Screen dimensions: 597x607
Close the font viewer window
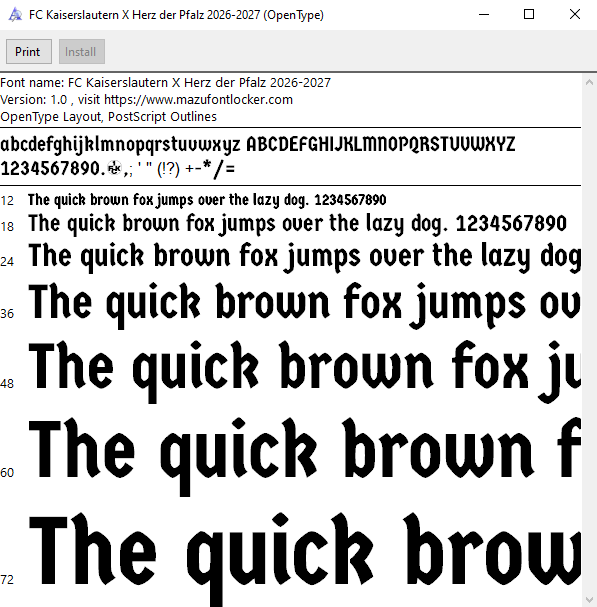tap(575, 15)
